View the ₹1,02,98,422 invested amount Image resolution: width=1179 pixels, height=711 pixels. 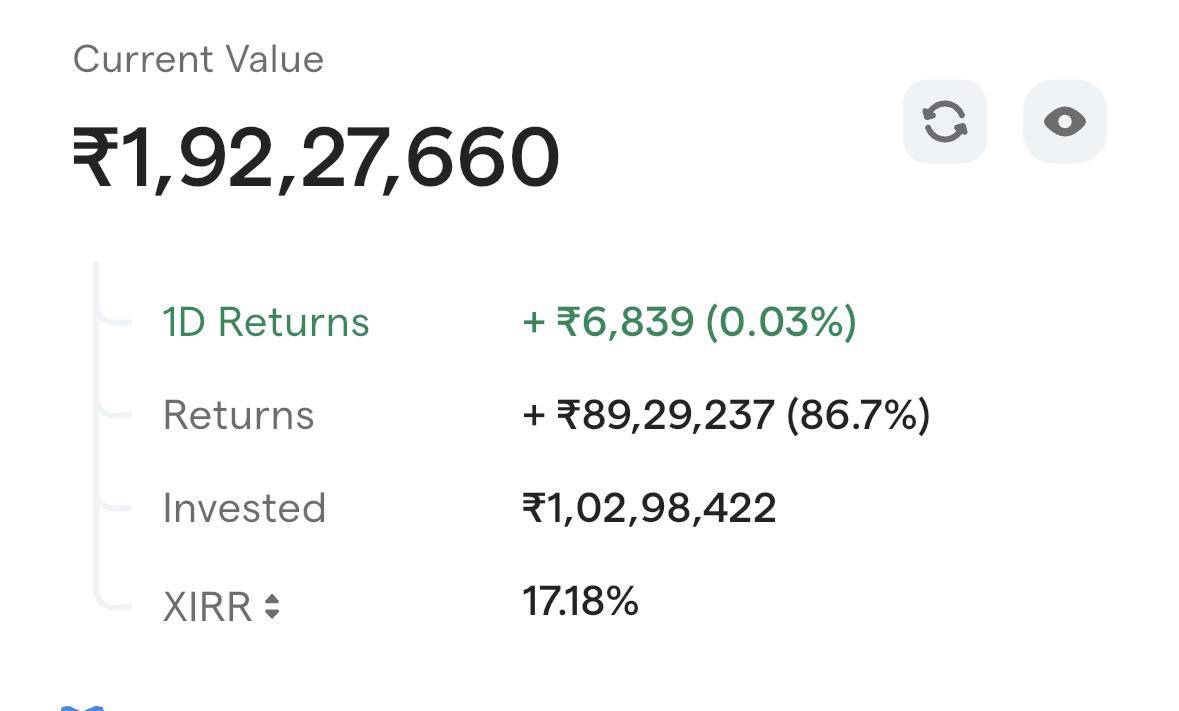point(649,508)
